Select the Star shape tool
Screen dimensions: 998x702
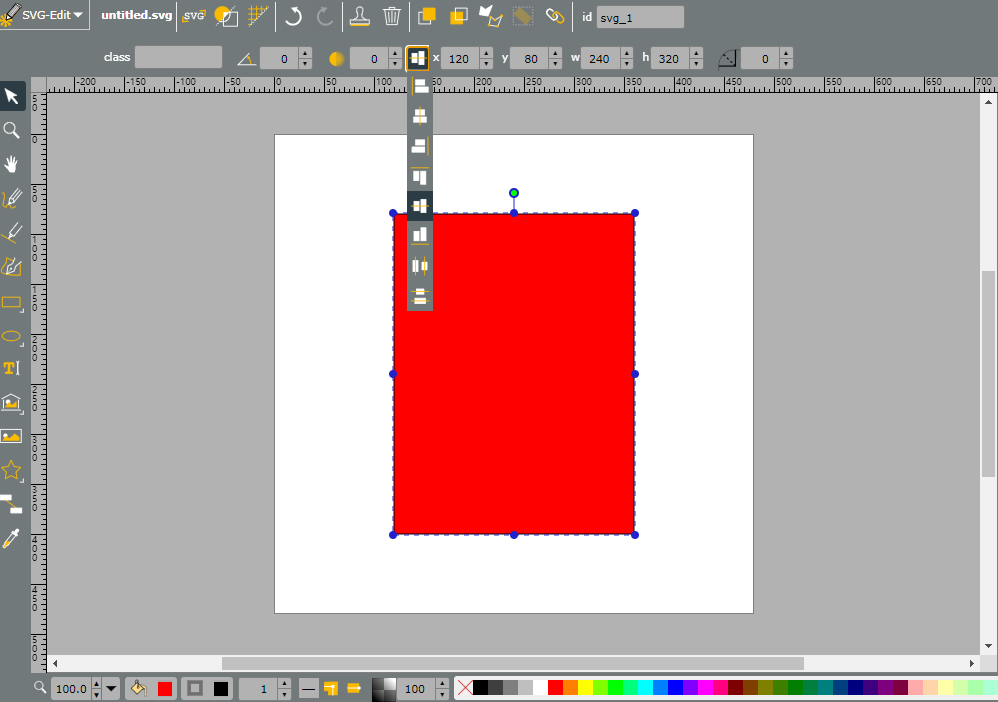click(11, 470)
